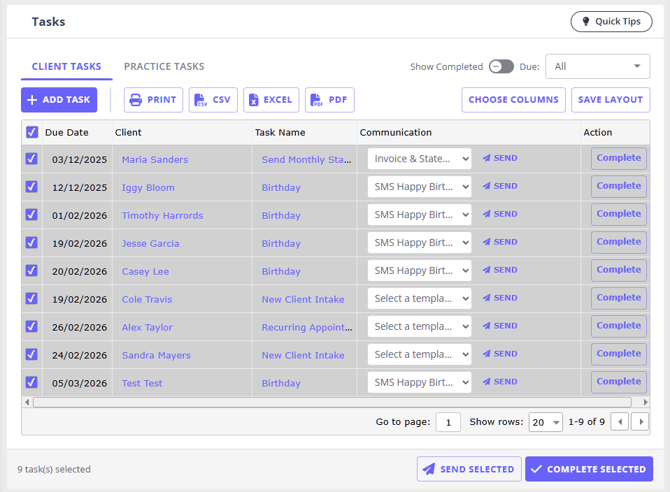Select the Client Tasks tab
670x492 pixels.
66,67
